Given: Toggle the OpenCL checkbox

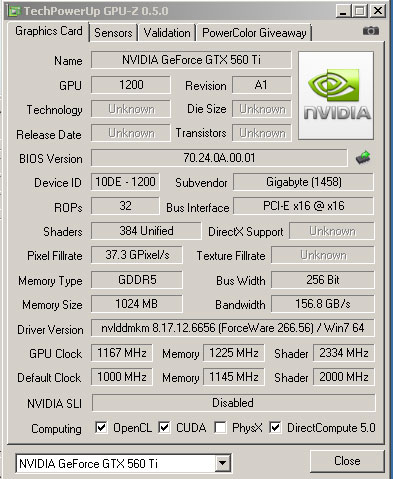Looking at the screenshot, I should tap(101, 427).
